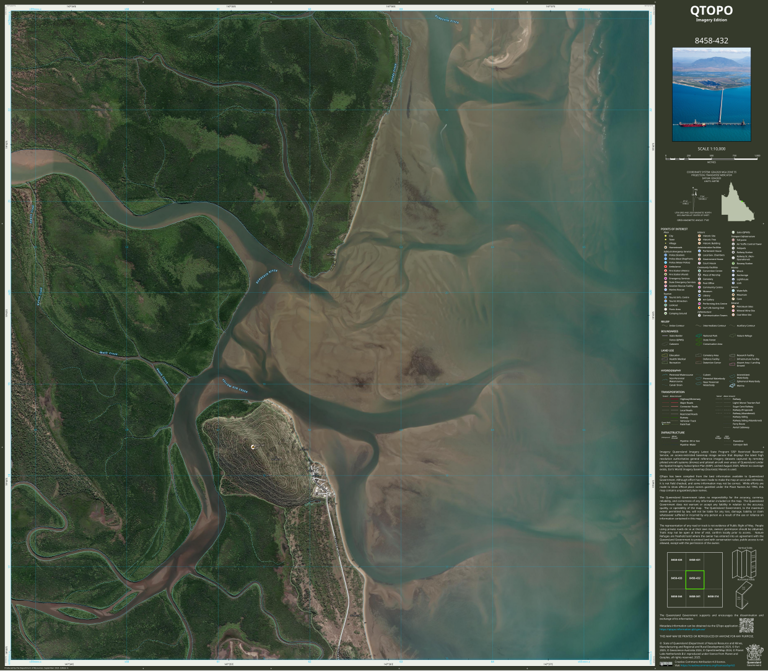Click the POINTS OF INTEREST legend heading
This screenshot has width=768, height=671.
click(x=674, y=229)
